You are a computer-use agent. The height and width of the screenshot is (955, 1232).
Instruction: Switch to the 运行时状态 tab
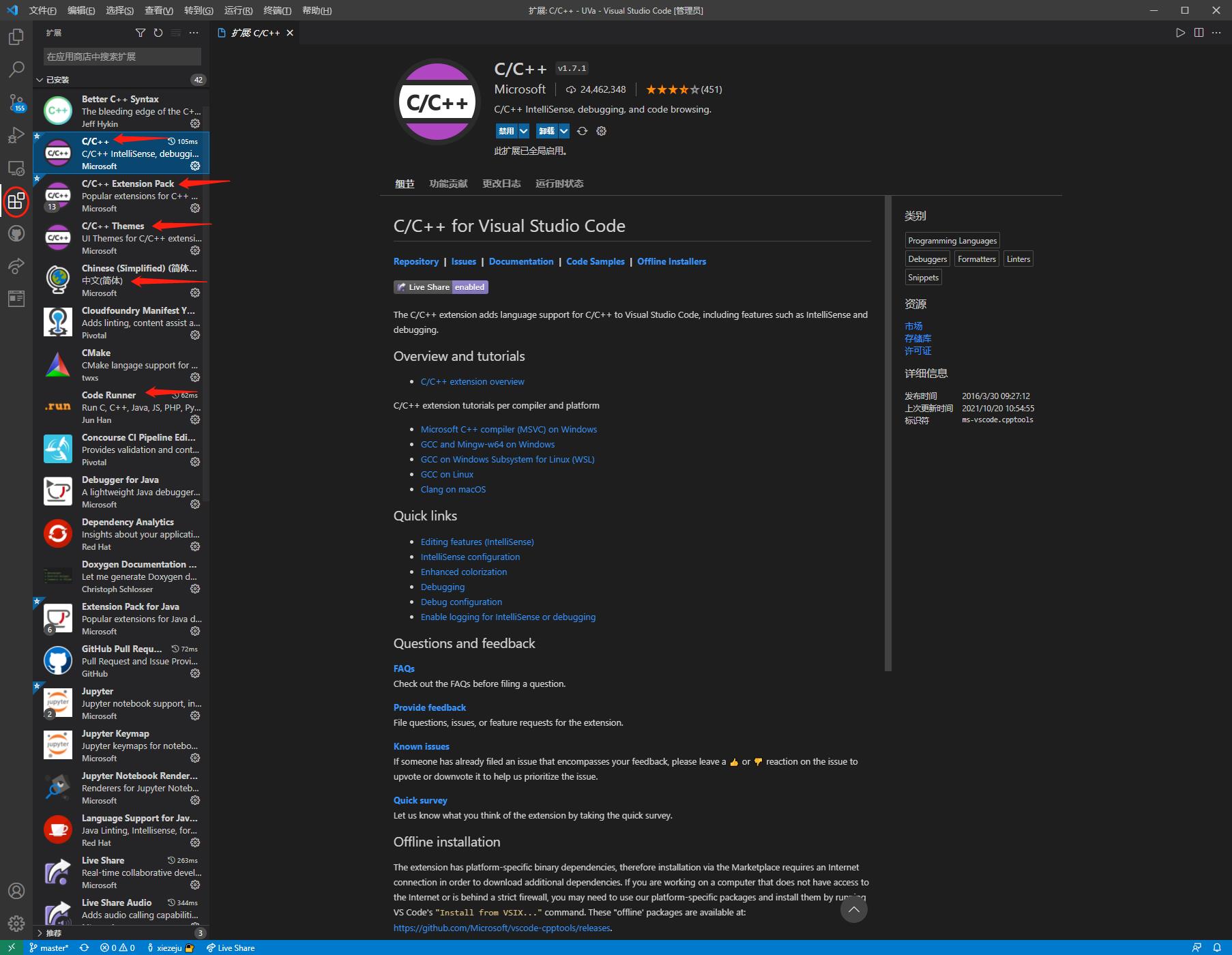click(559, 183)
